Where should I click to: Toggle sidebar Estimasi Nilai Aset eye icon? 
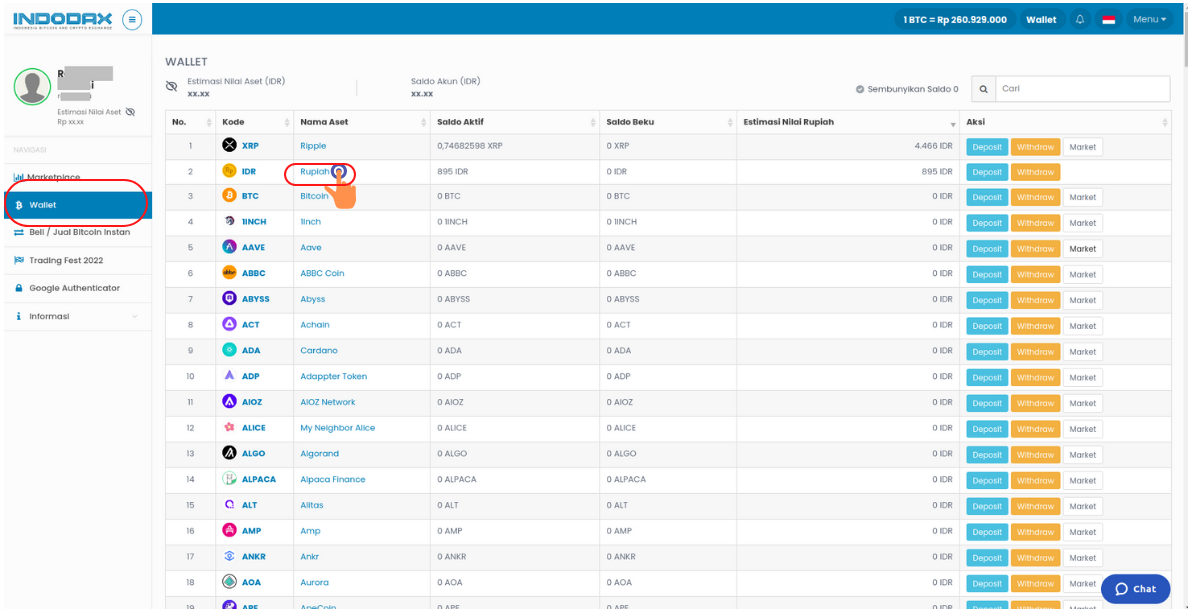tap(130, 112)
